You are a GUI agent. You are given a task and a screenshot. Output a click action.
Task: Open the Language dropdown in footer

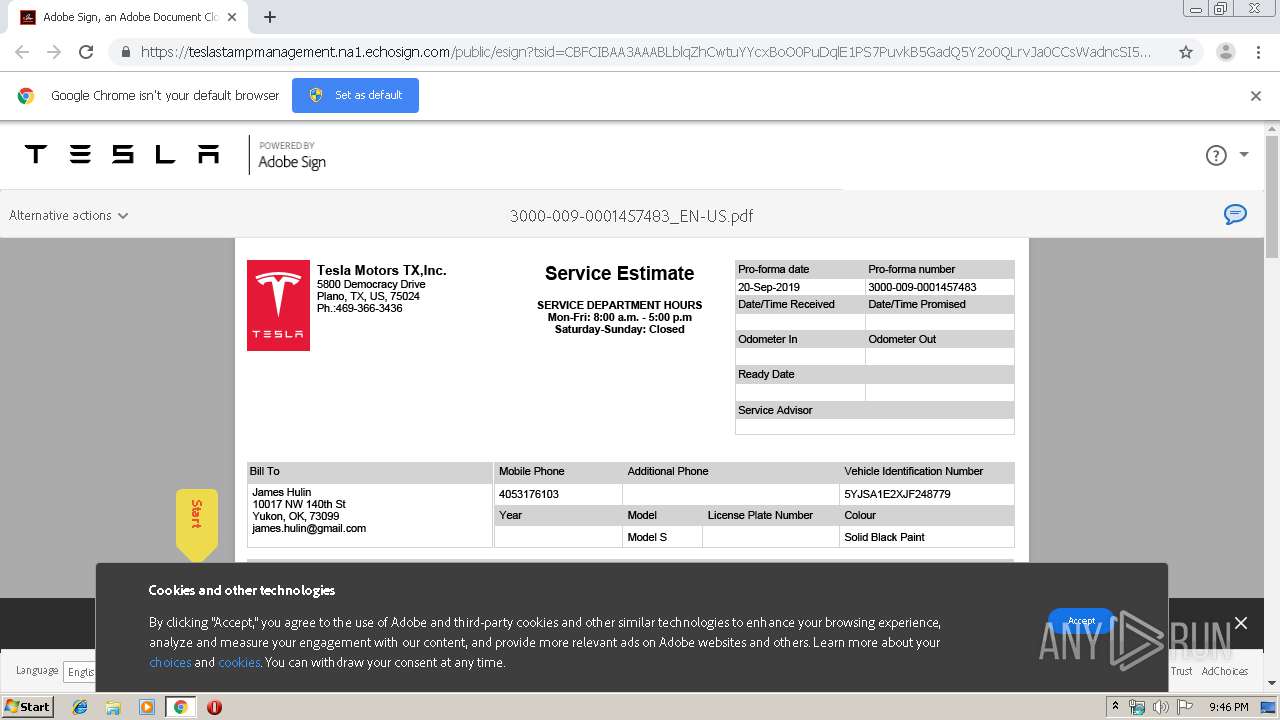(x=79, y=672)
